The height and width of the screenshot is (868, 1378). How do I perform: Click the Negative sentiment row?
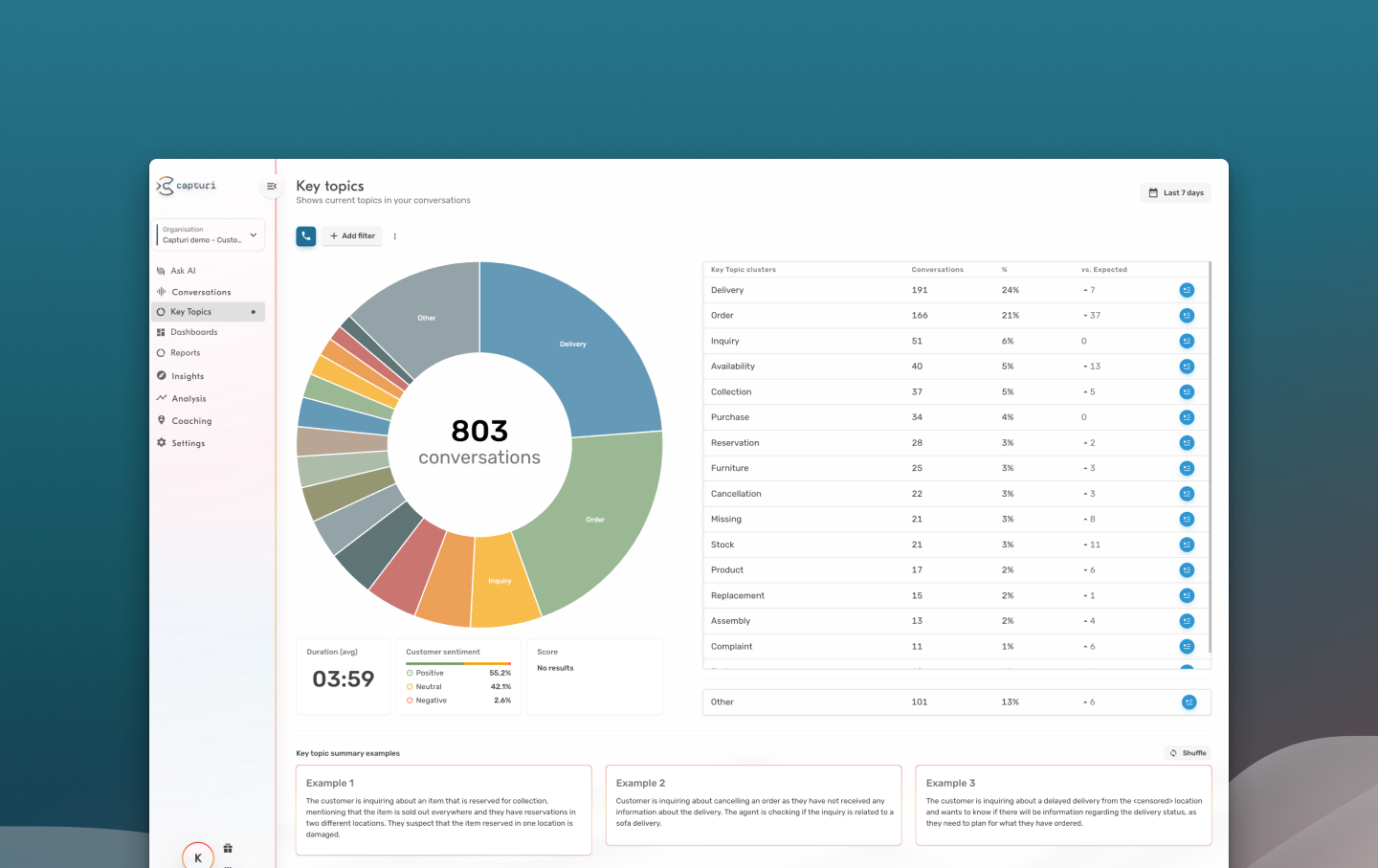[x=458, y=701]
